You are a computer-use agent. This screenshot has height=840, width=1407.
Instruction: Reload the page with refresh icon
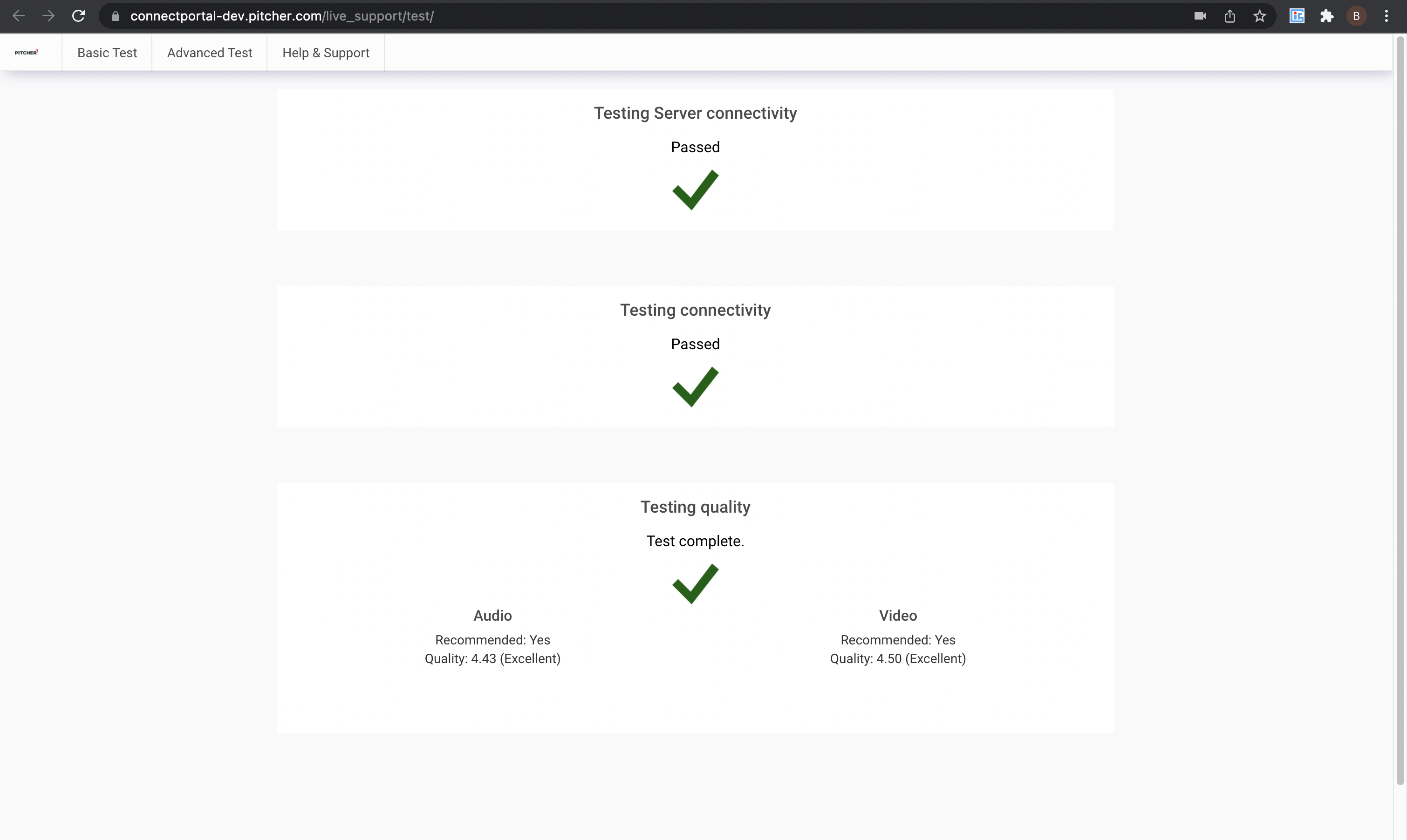tap(78, 16)
